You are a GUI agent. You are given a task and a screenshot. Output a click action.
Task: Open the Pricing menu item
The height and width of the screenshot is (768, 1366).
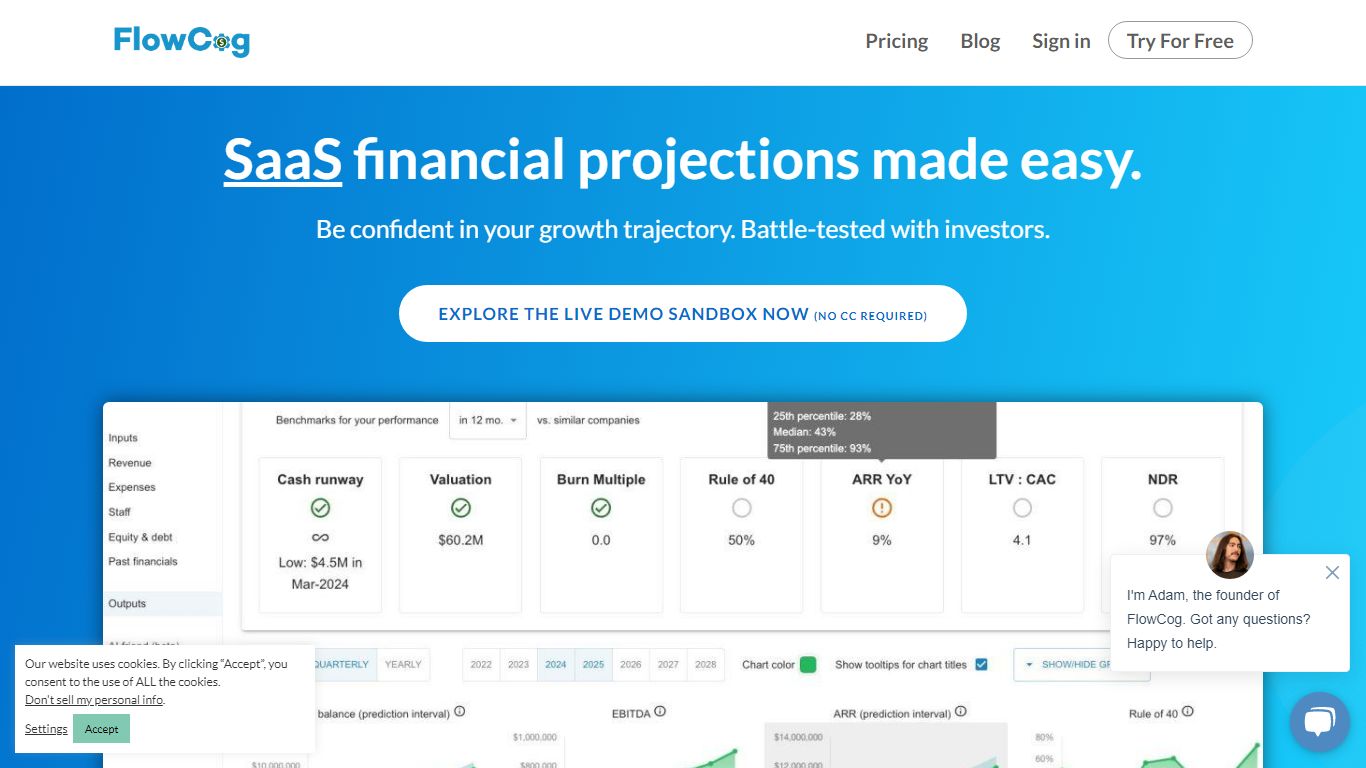click(x=896, y=41)
